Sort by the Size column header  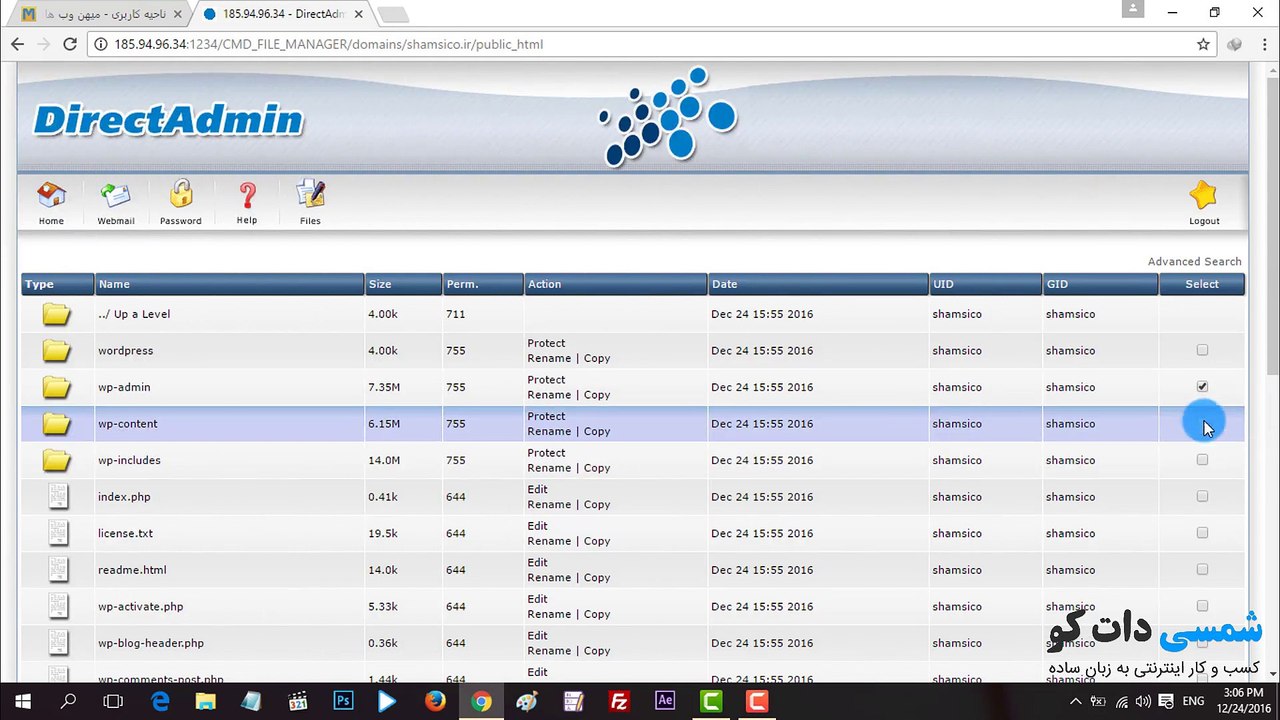tap(403, 284)
